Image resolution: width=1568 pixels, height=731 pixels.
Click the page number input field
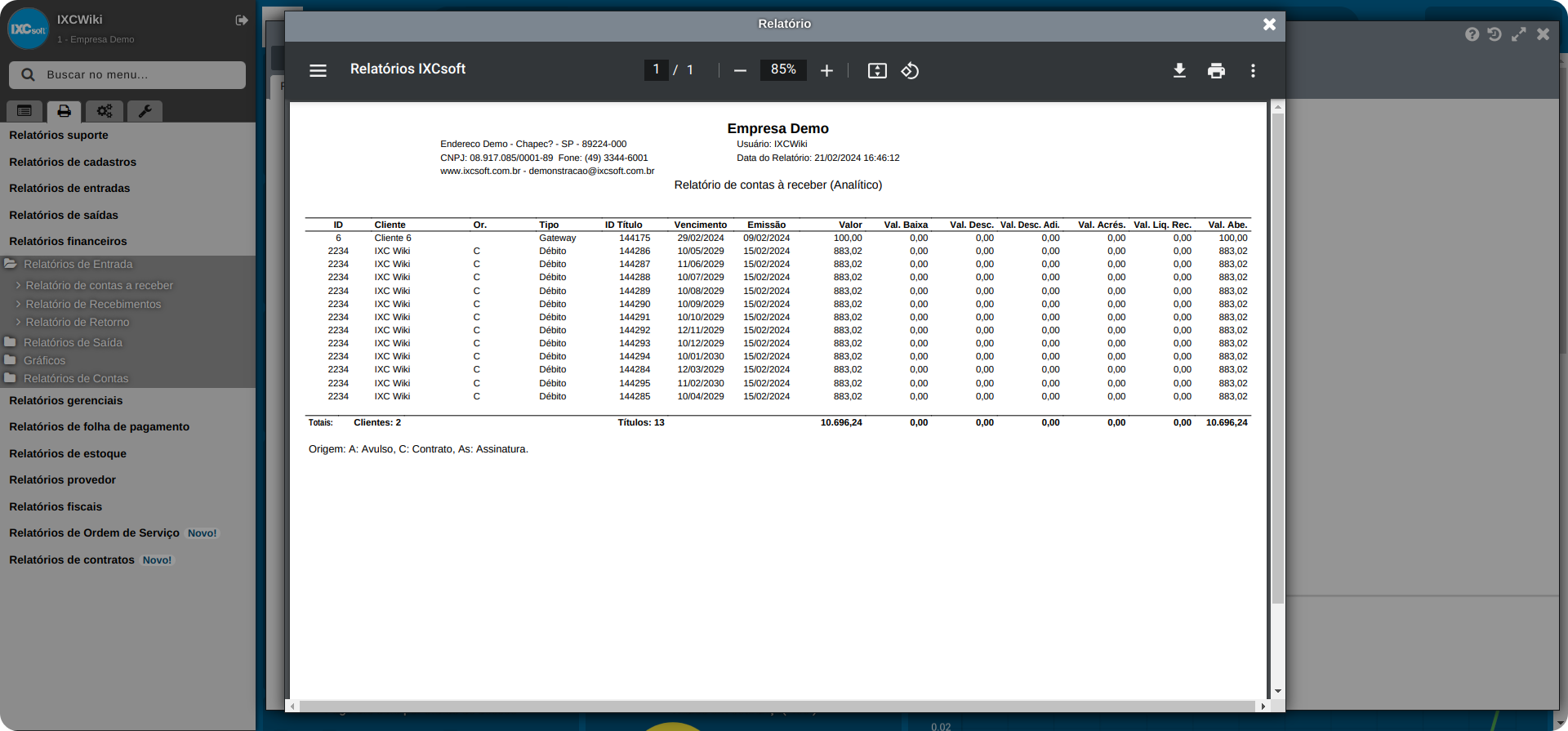[656, 70]
